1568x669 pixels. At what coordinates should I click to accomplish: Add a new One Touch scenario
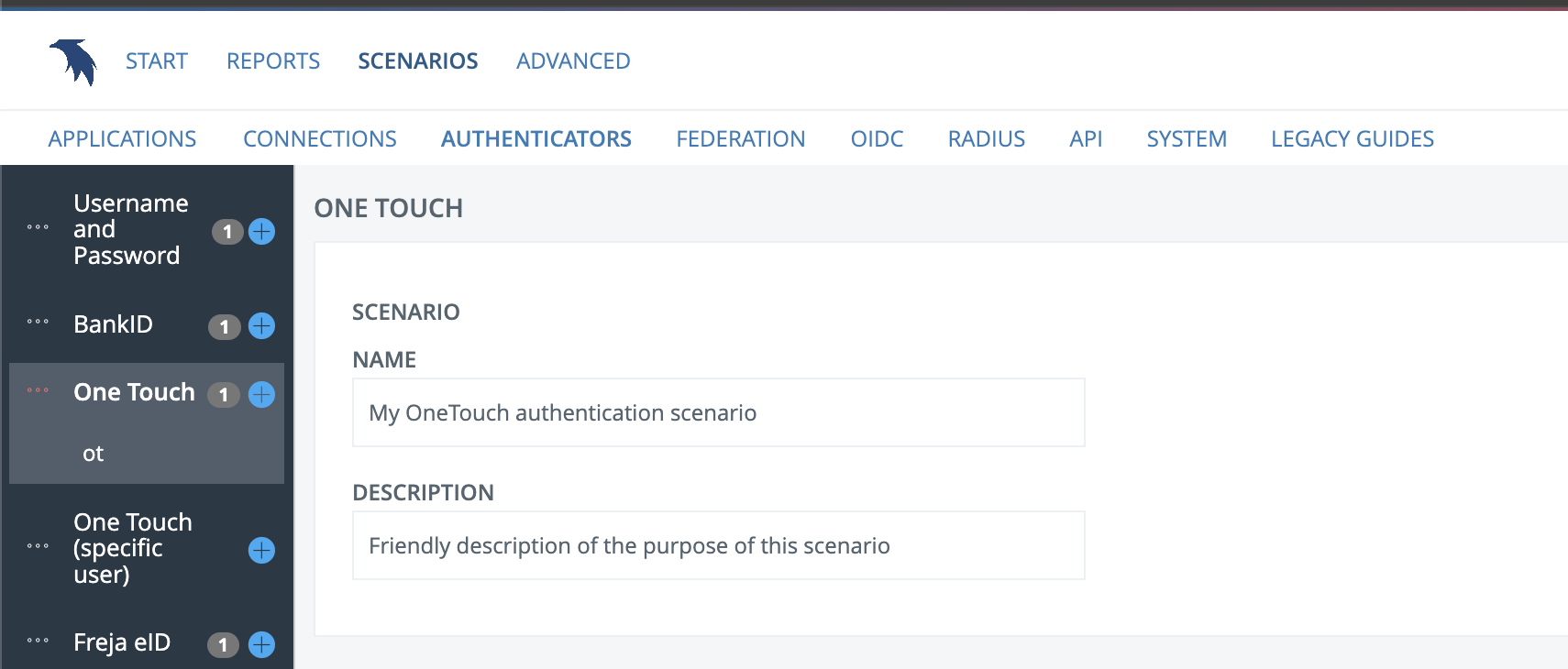[x=261, y=395]
